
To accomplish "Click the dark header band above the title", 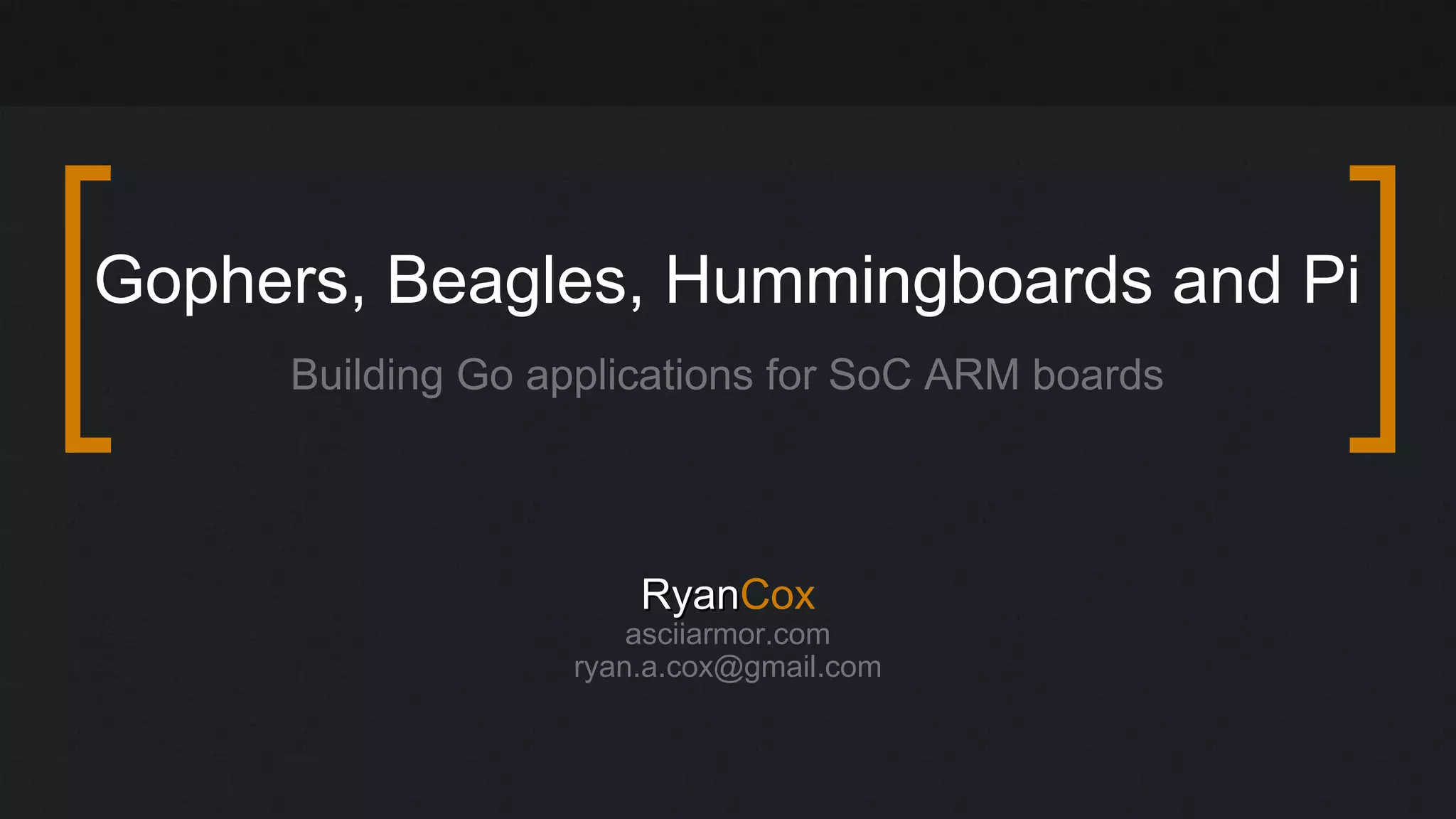I will [x=728, y=53].
